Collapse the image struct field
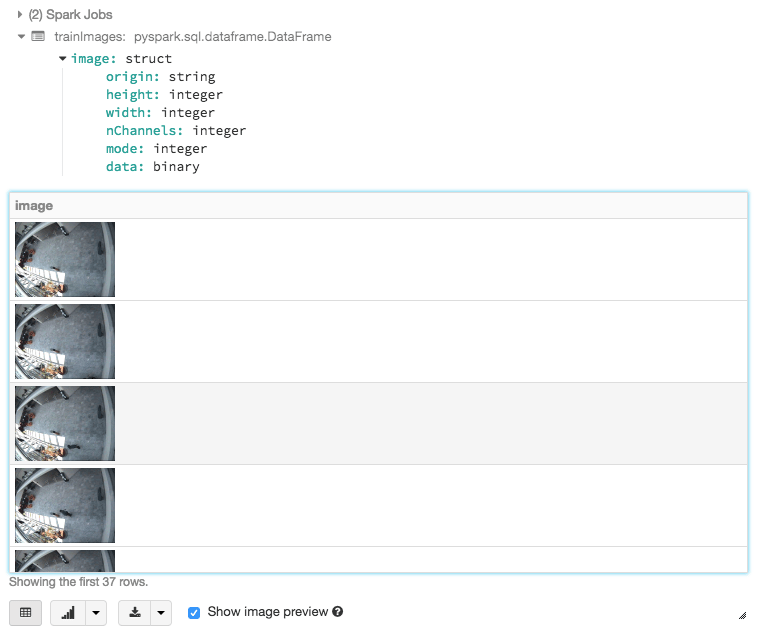The height and width of the screenshot is (632, 765). (x=63, y=58)
